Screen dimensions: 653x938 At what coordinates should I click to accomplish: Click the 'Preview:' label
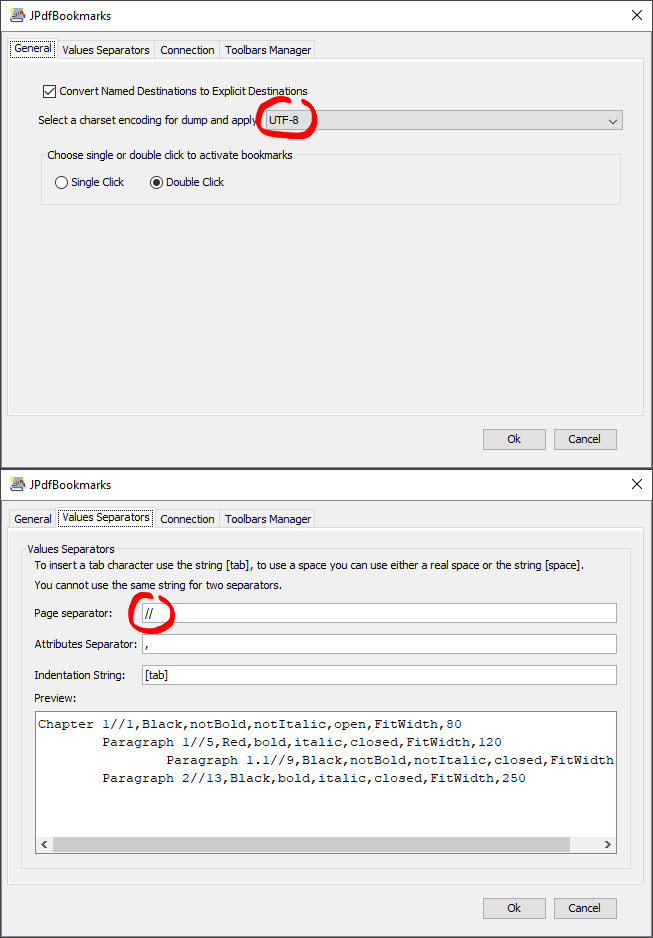[55, 698]
